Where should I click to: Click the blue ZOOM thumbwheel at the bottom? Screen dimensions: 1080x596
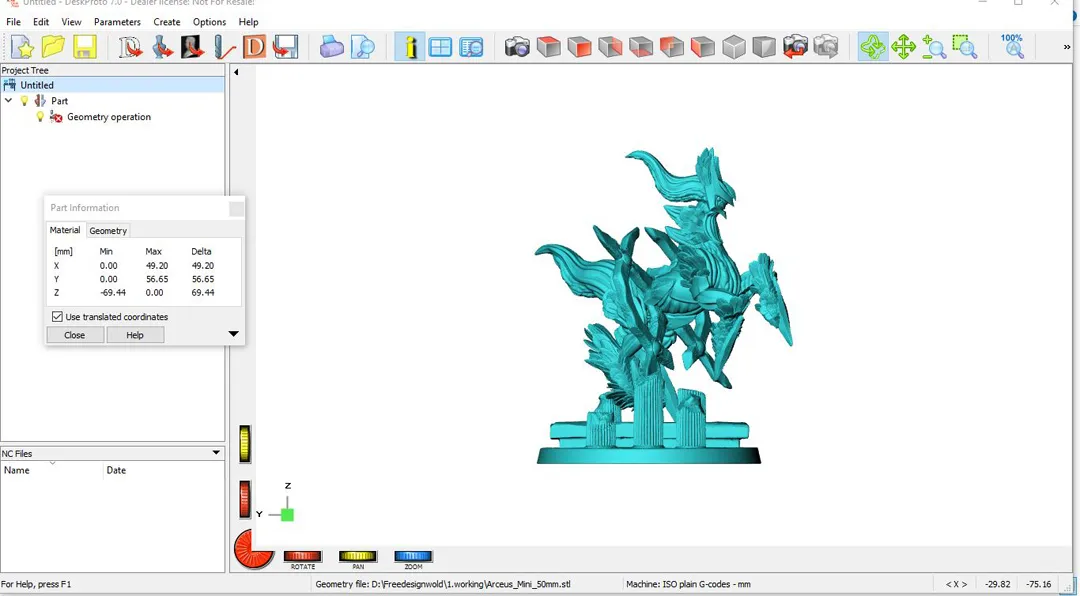tap(413, 556)
